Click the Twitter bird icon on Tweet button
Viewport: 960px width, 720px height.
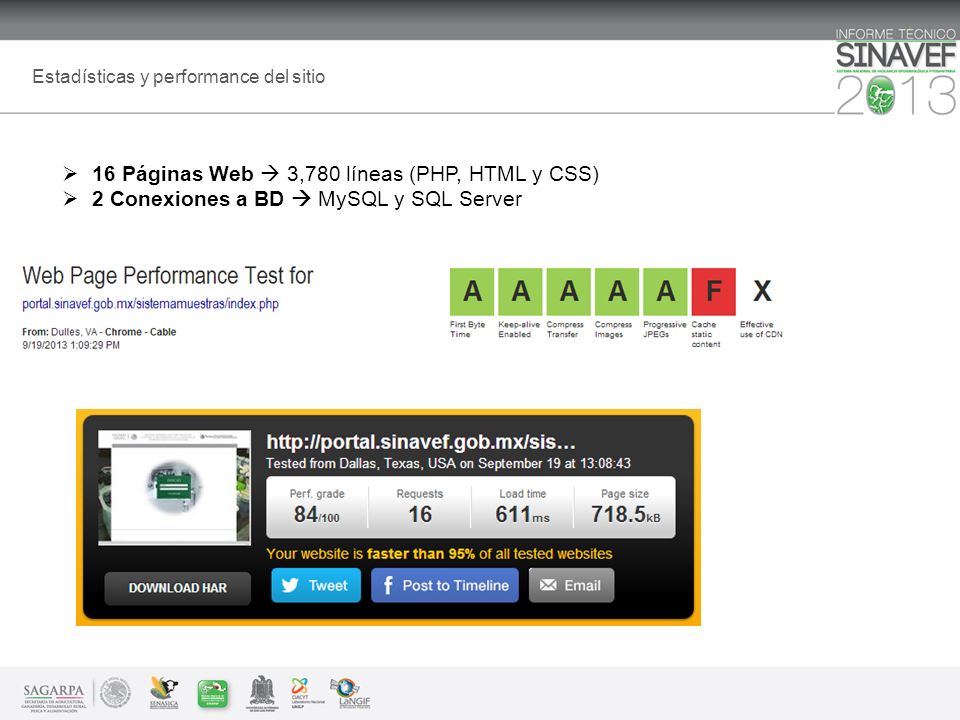tap(290, 585)
